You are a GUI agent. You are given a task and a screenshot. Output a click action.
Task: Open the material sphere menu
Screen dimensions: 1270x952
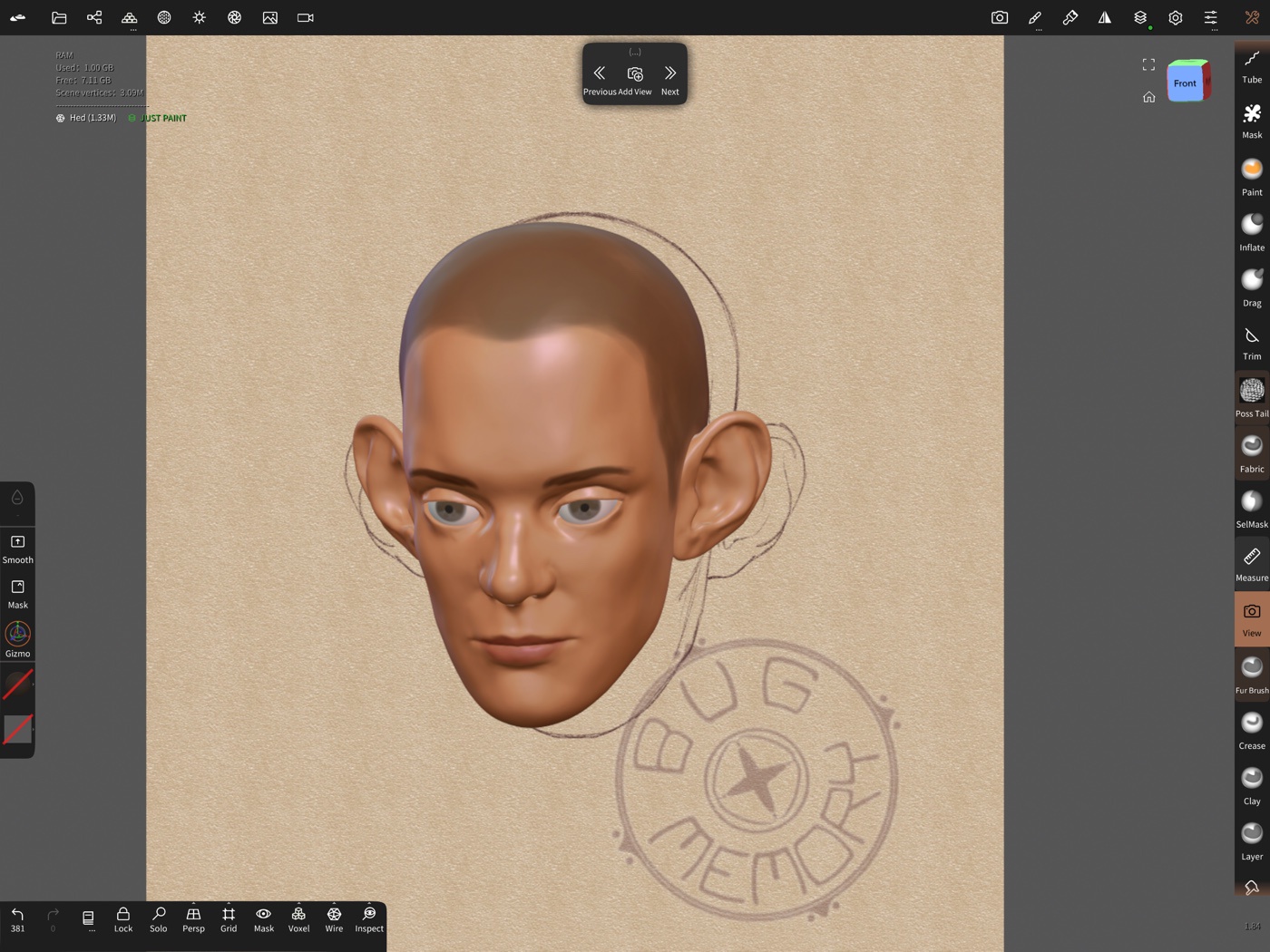click(164, 17)
